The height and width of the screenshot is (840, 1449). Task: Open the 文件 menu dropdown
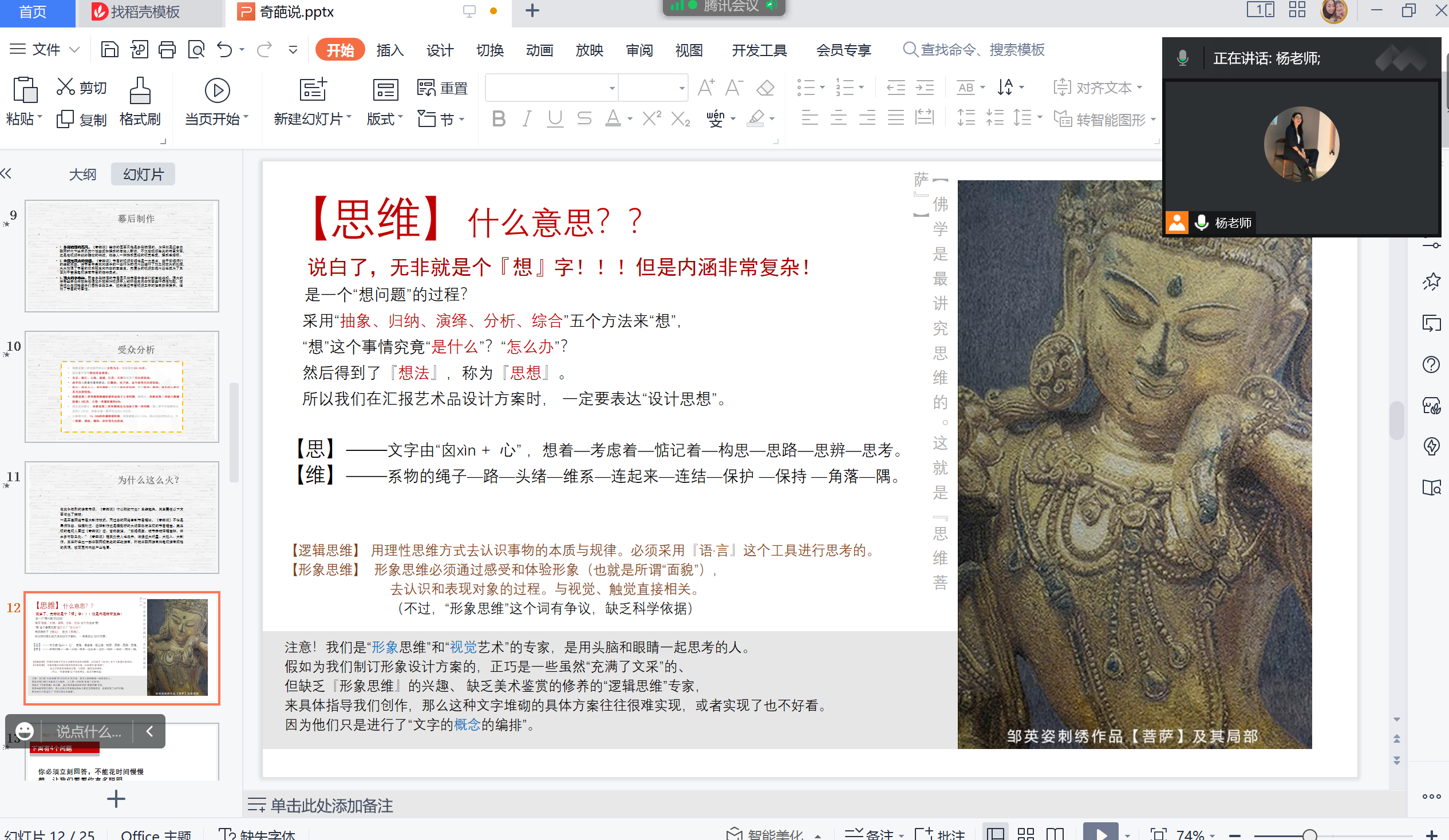(45, 49)
